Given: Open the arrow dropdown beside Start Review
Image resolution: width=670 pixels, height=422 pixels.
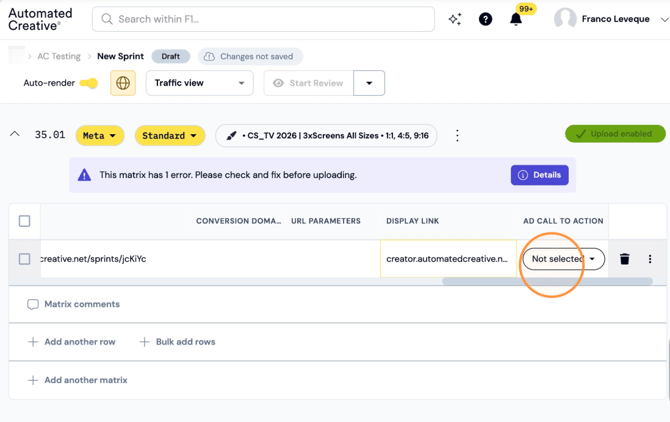Looking at the screenshot, I should click(369, 83).
